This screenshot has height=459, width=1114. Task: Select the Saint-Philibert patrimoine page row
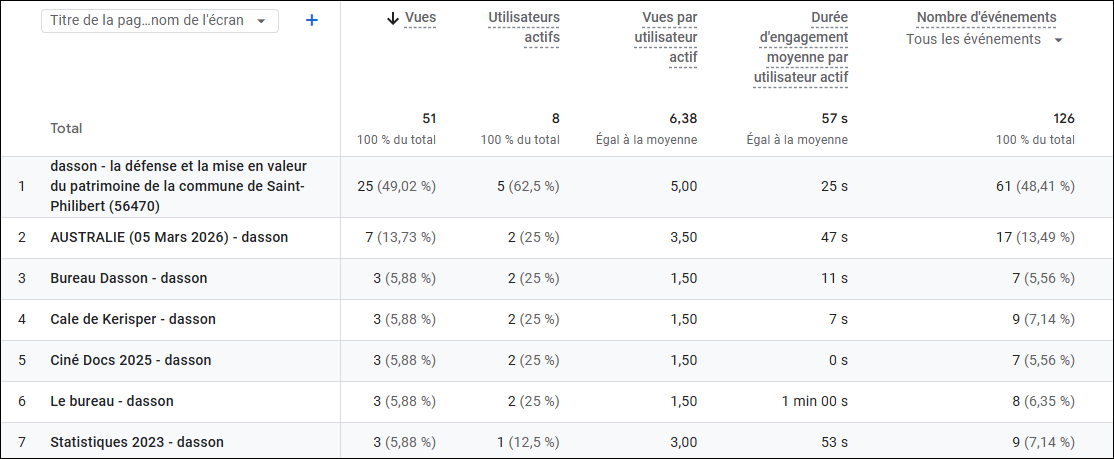point(179,186)
